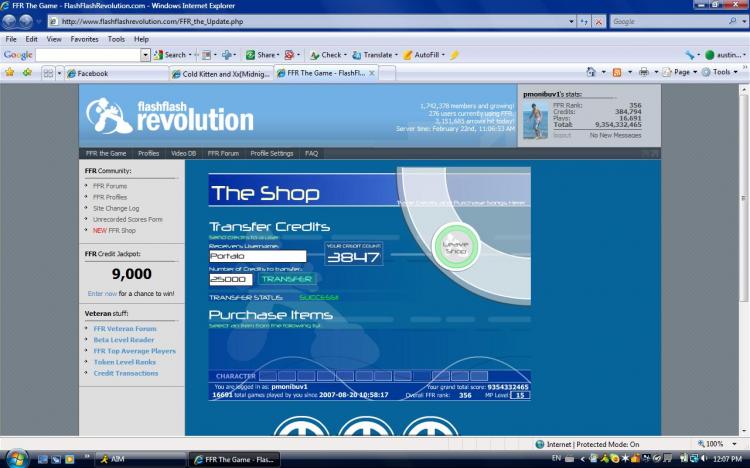Expand the Home button dropdown arrow

pos(603,72)
